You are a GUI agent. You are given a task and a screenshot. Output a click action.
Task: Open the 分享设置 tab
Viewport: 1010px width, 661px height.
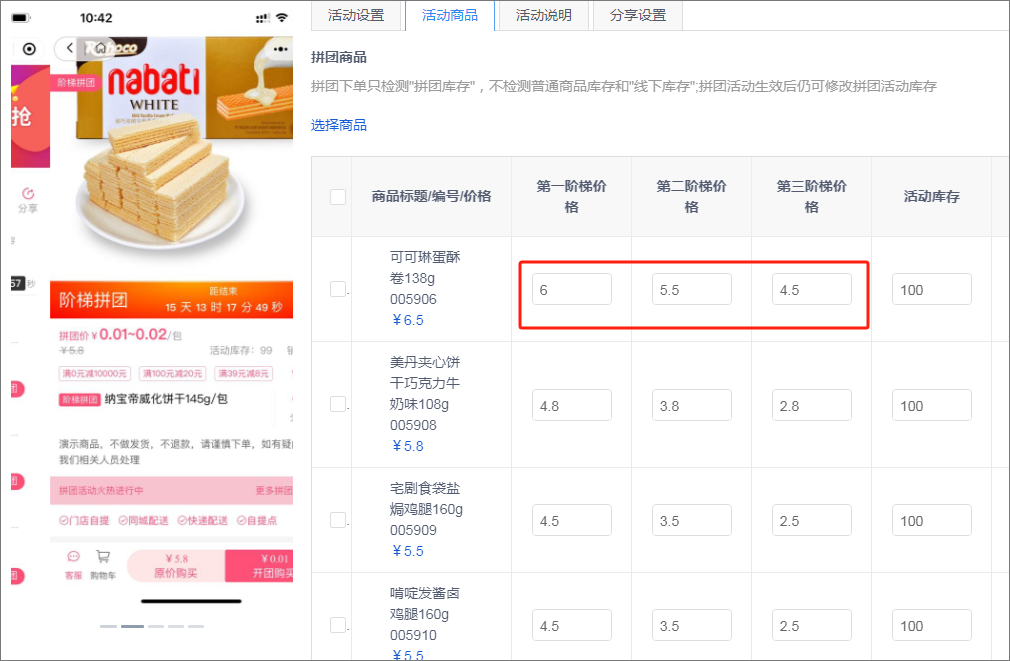[x=638, y=15]
